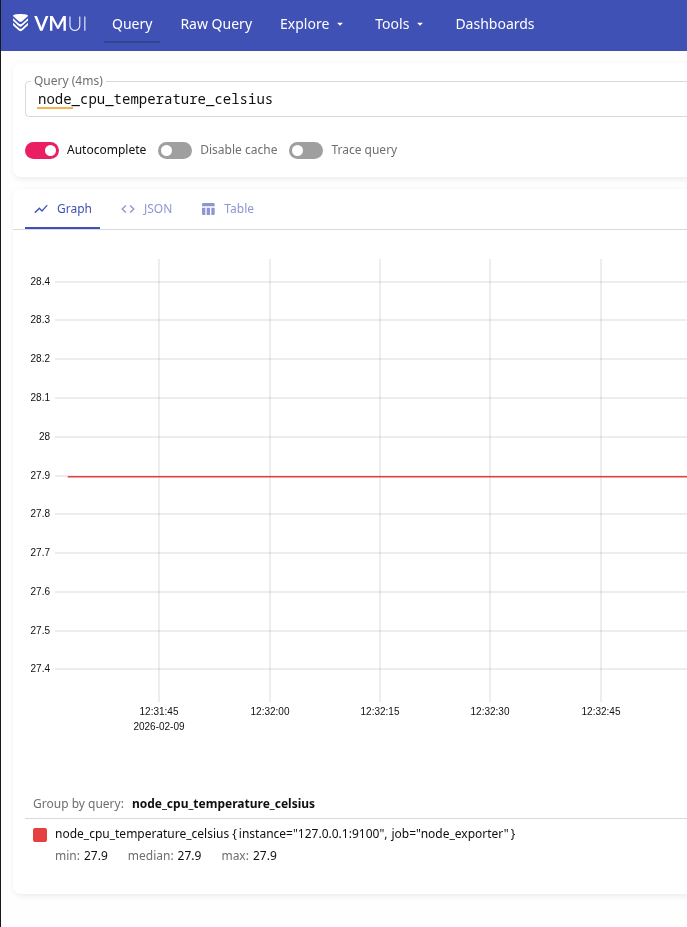Image resolution: width=687 pixels, height=927 pixels.
Task: Expand the Explore dropdown menu
Action: click(311, 24)
